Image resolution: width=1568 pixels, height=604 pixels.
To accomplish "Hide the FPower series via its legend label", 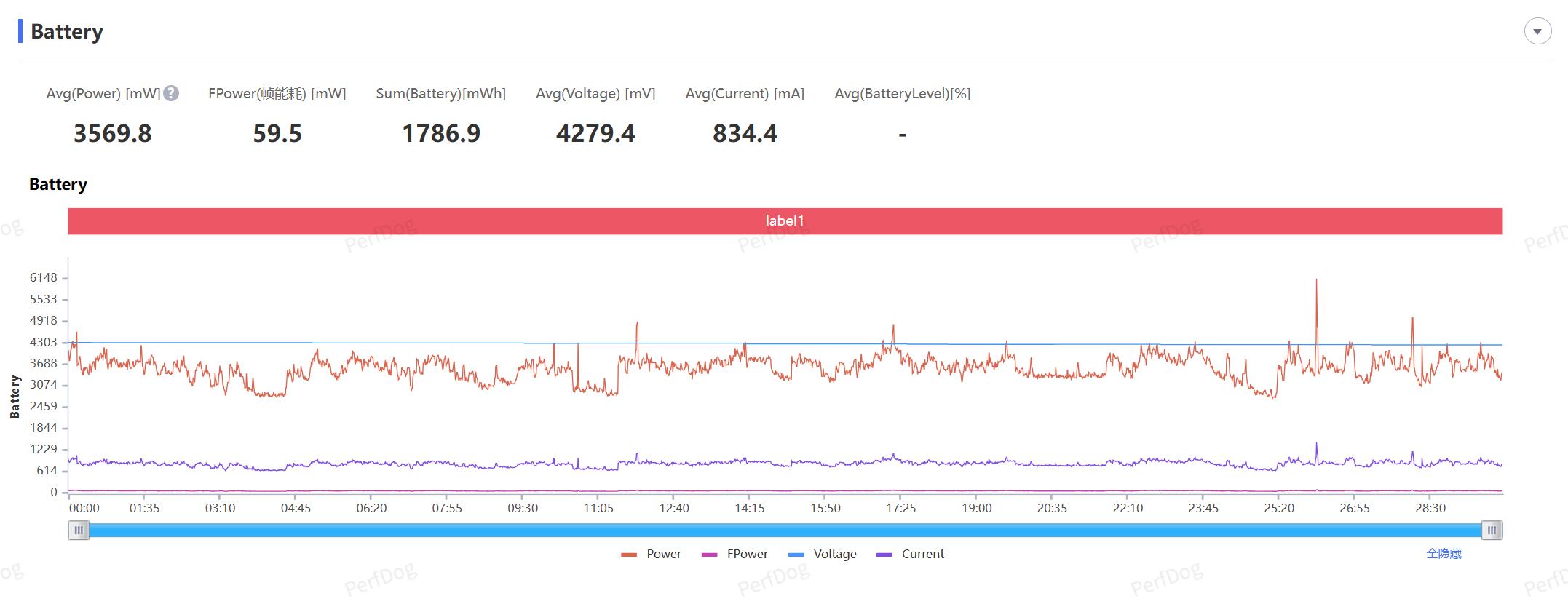I will [747, 554].
